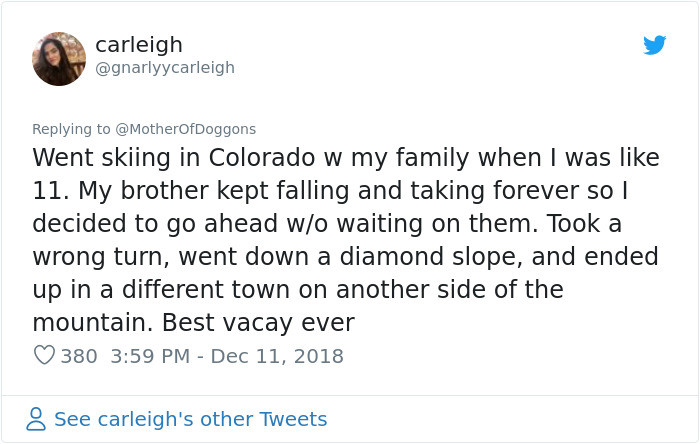Open the @gnarlyycarleigh handle link
Screen dimensions: 700x444
point(165,68)
